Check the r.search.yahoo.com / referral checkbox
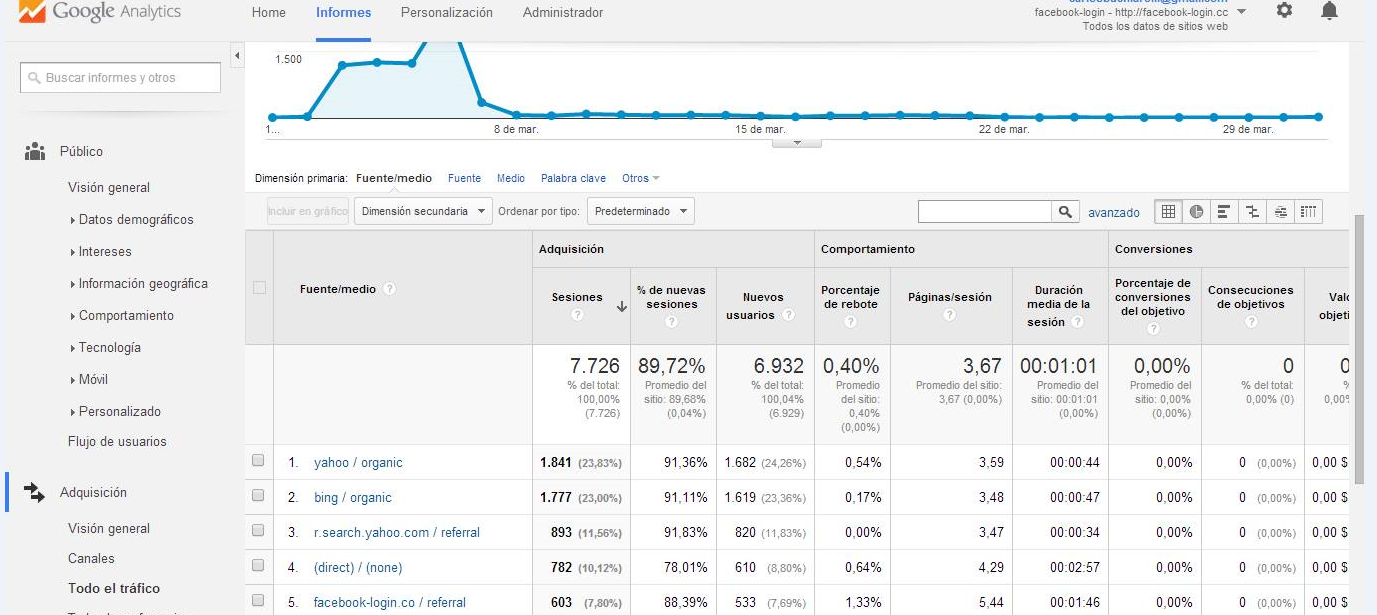The height and width of the screenshot is (615, 1377). tap(258, 530)
